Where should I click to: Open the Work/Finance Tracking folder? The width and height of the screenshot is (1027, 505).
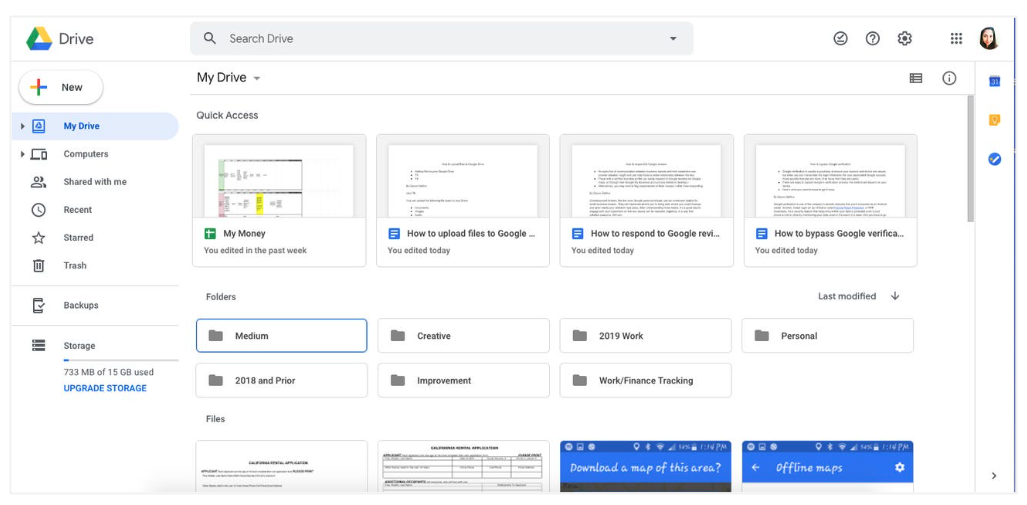point(646,381)
